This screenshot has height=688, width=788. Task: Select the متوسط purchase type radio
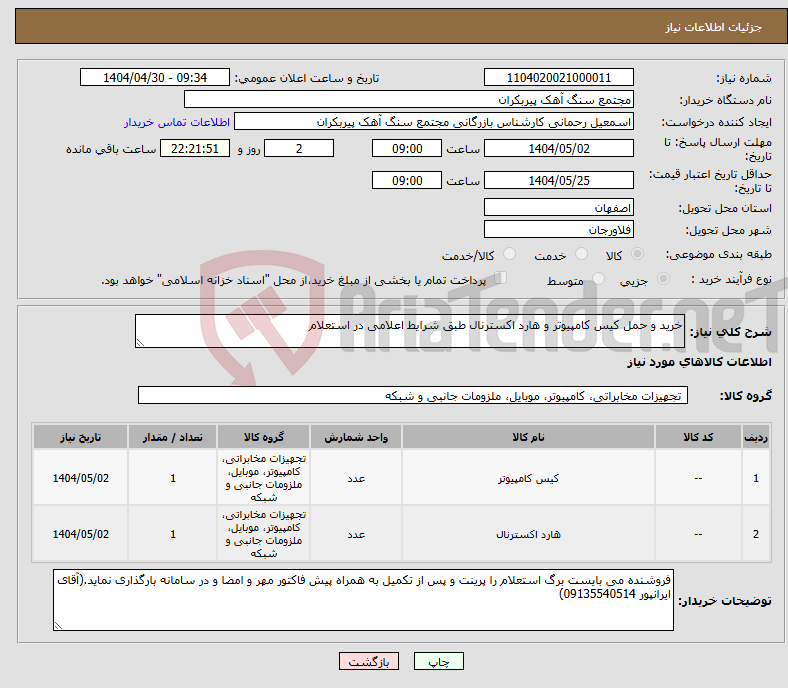[598, 279]
